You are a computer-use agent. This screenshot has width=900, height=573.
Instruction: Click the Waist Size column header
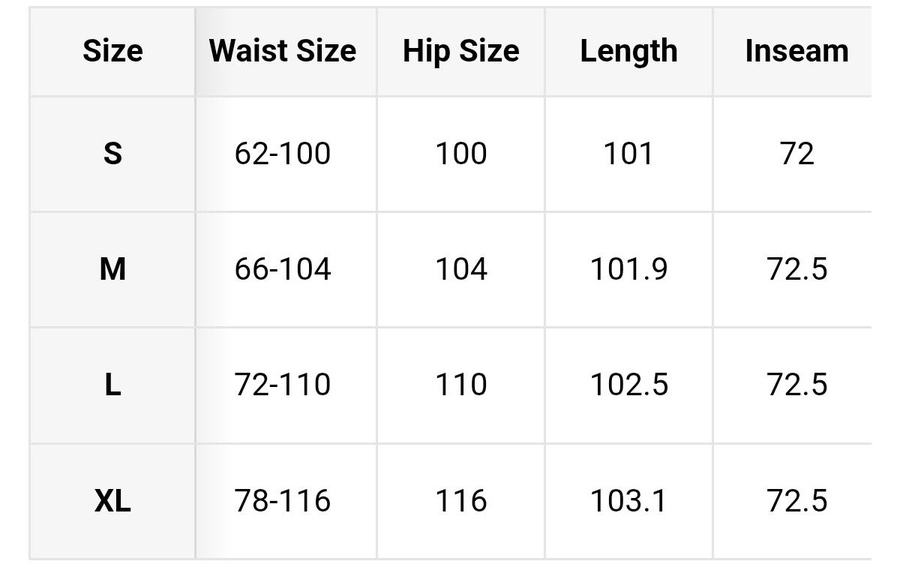coord(283,51)
